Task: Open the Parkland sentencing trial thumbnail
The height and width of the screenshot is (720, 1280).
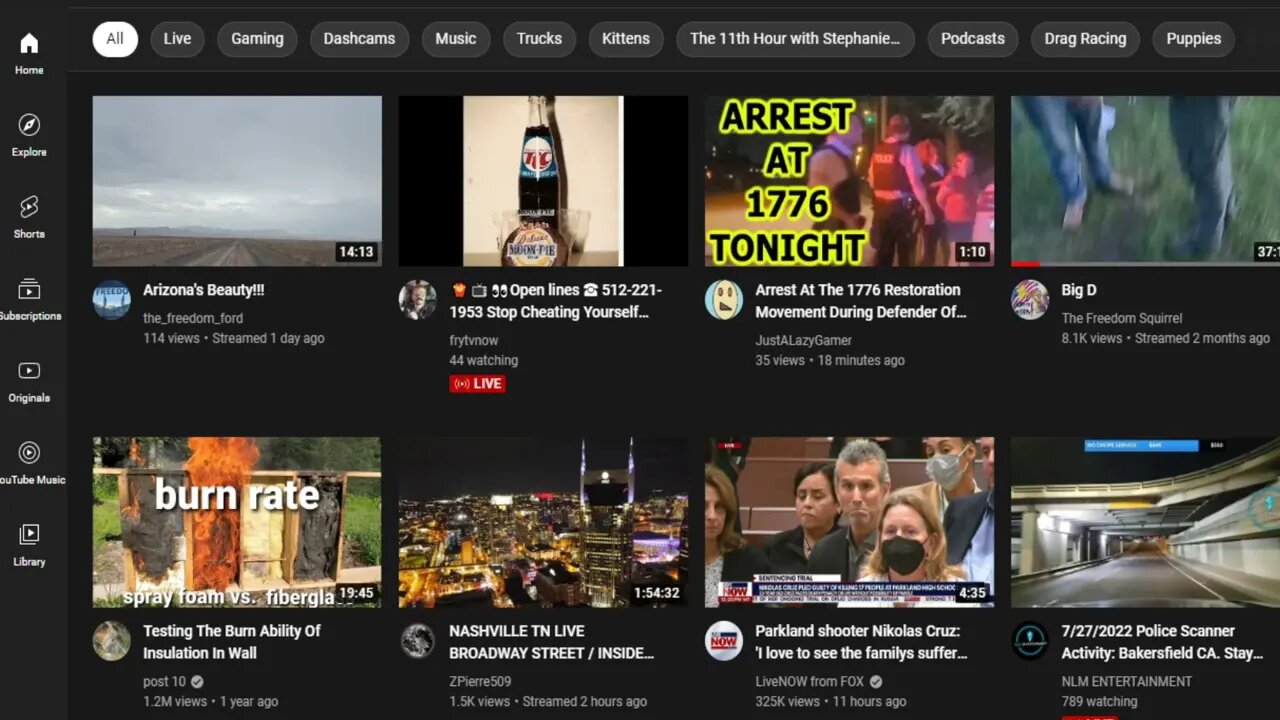Action: tap(849, 522)
